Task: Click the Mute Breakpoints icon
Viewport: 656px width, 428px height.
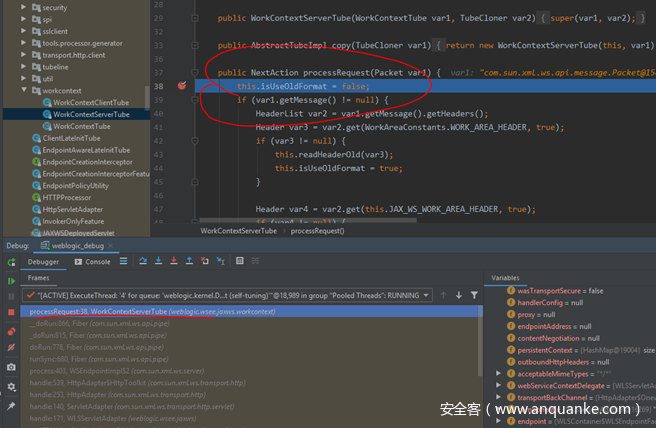Action: tap(11, 349)
